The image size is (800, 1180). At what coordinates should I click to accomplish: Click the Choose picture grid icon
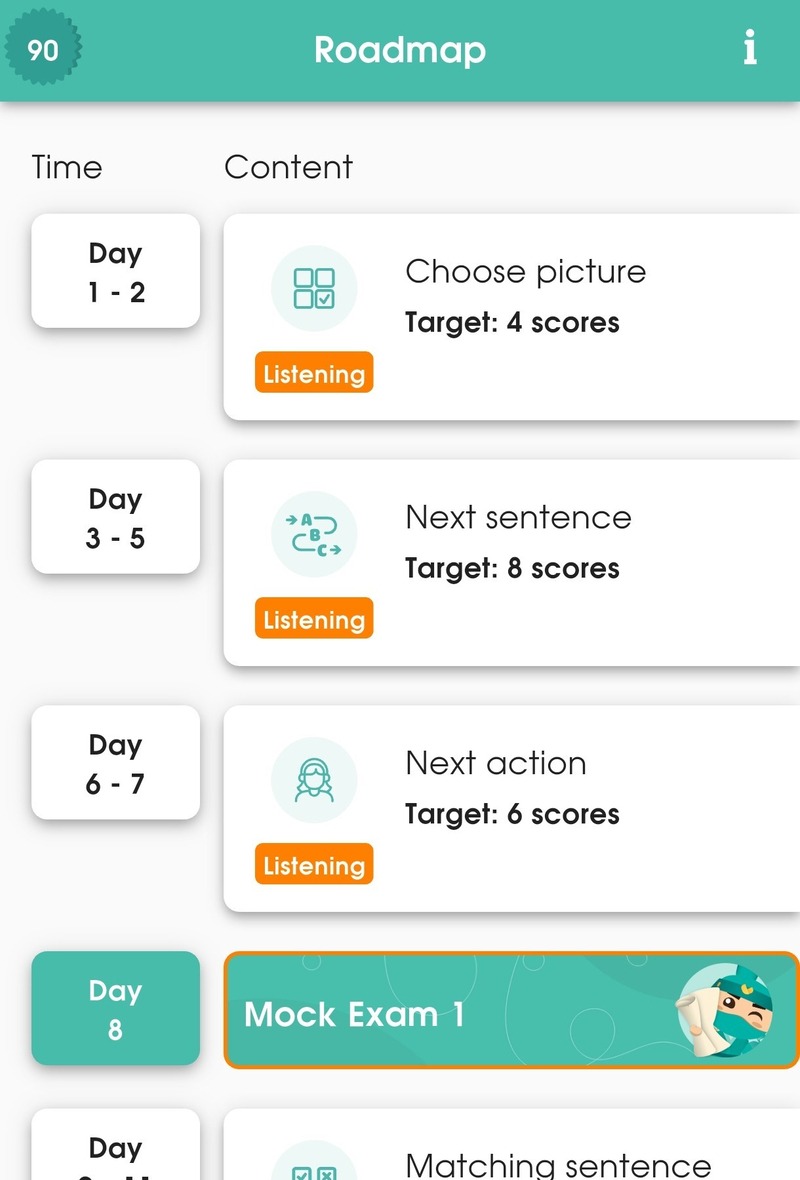[x=314, y=288]
